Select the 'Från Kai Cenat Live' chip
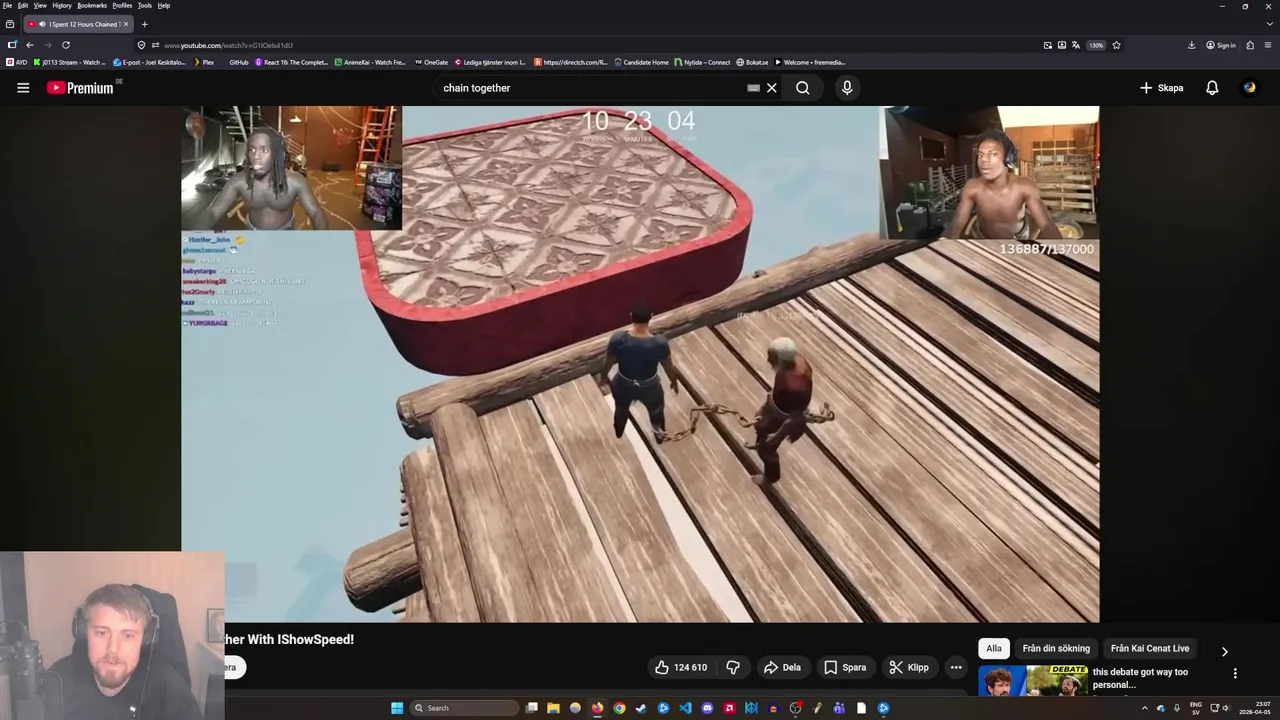Image resolution: width=1280 pixels, height=720 pixels. point(1150,649)
